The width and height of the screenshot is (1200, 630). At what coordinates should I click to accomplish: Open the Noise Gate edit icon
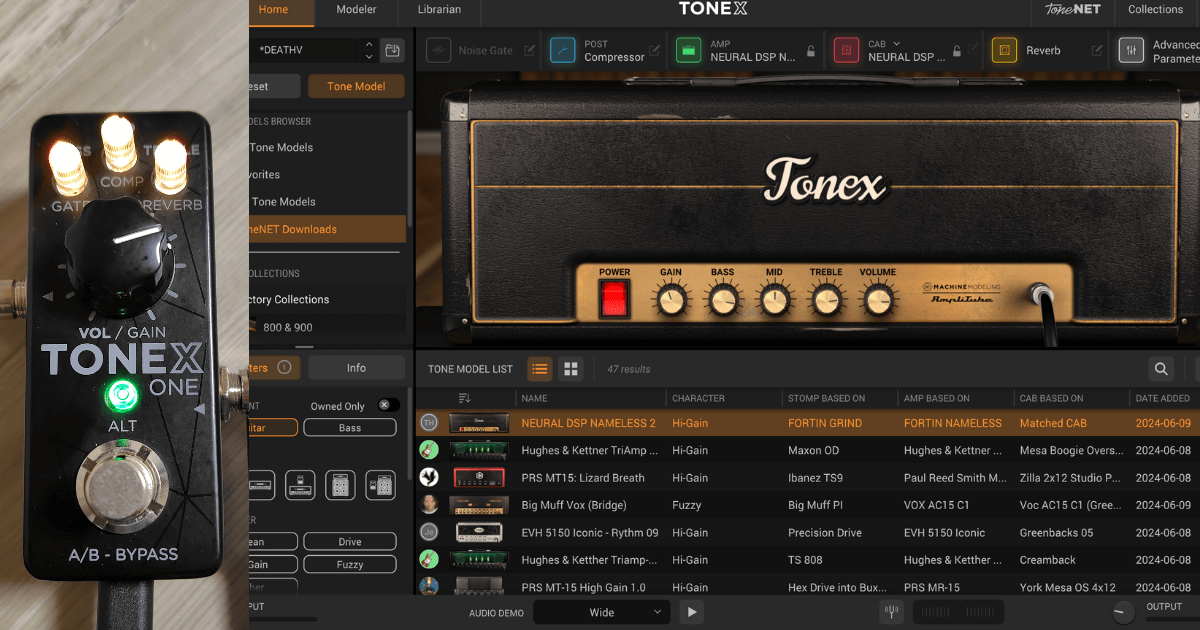coord(530,50)
